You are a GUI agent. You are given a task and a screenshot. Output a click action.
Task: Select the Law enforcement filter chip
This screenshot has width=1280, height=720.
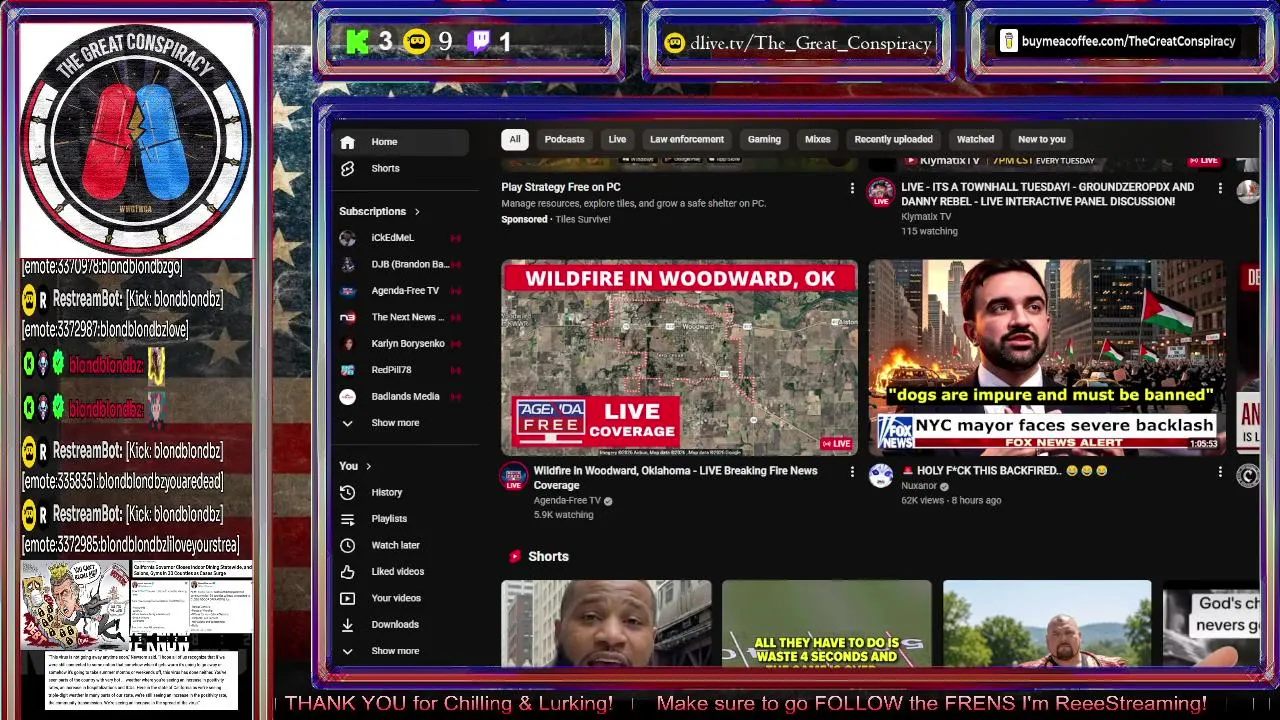pos(686,140)
